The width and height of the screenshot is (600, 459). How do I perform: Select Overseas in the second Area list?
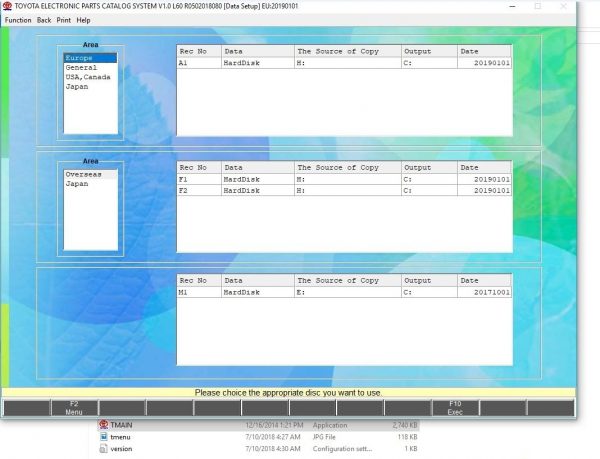(90, 174)
